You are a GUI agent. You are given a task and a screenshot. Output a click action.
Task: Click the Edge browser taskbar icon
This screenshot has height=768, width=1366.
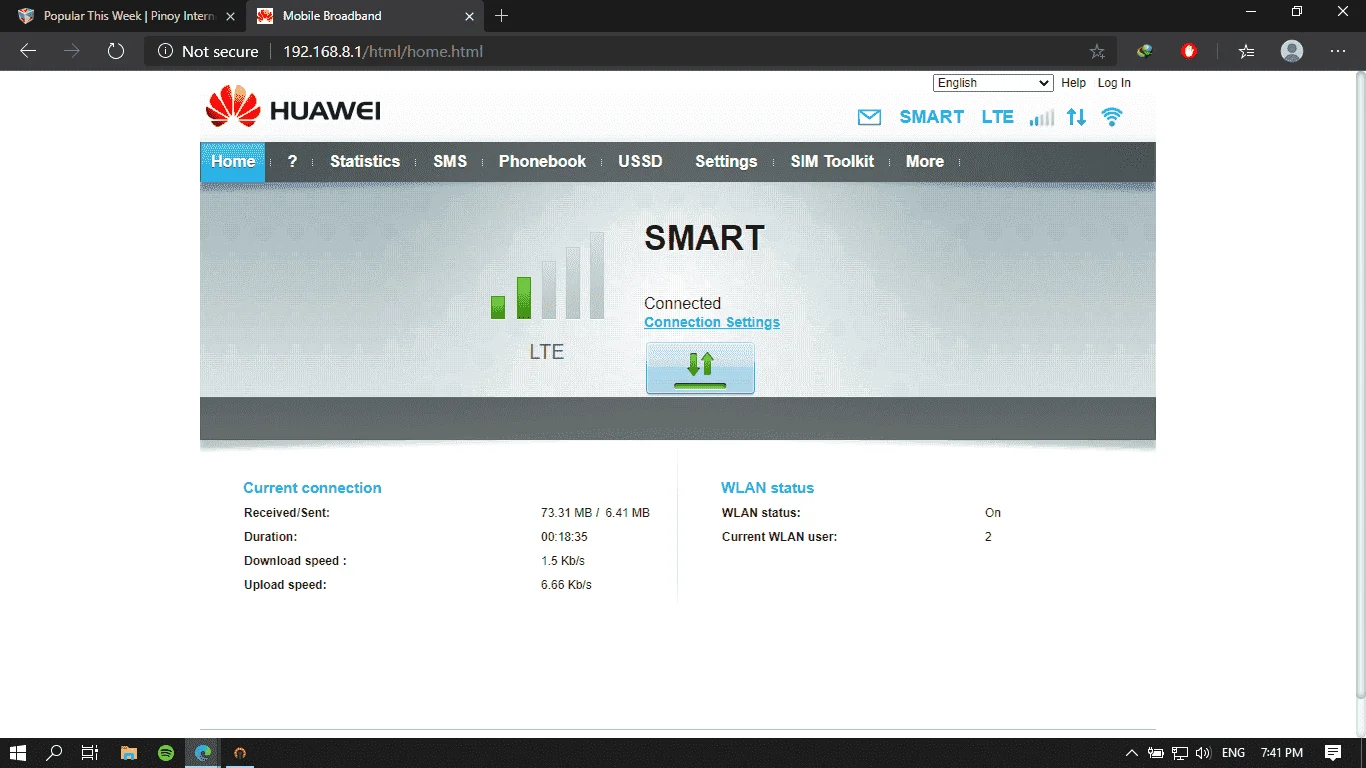tap(203, 752)
